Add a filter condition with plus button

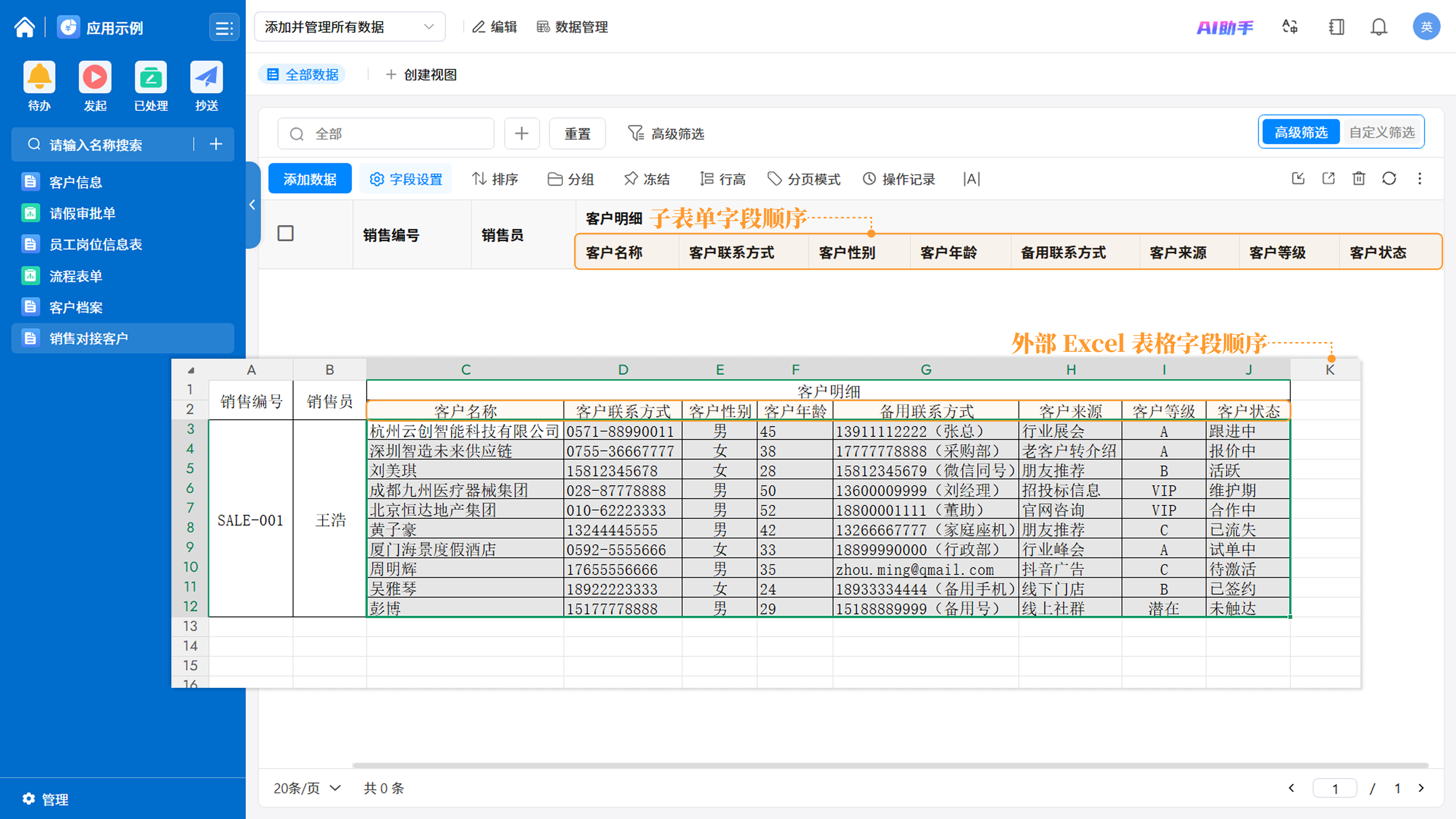click(522, 133)
